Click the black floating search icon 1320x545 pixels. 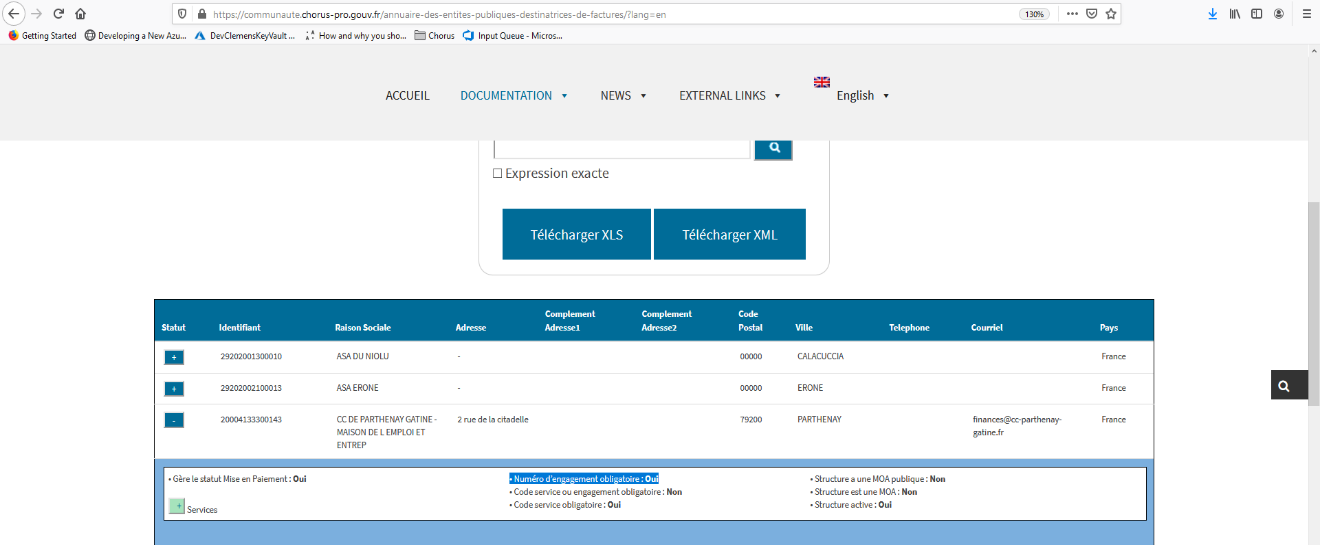(1284, 386)
